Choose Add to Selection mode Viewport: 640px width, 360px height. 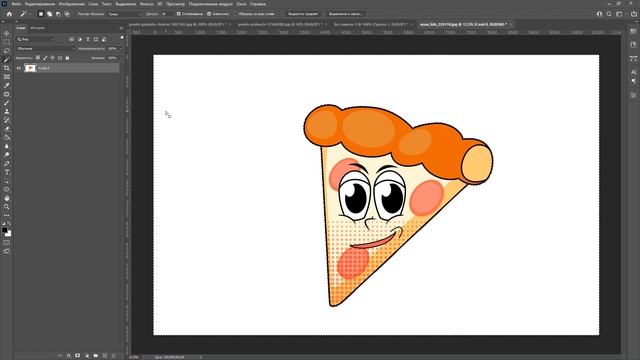(49, 14)
